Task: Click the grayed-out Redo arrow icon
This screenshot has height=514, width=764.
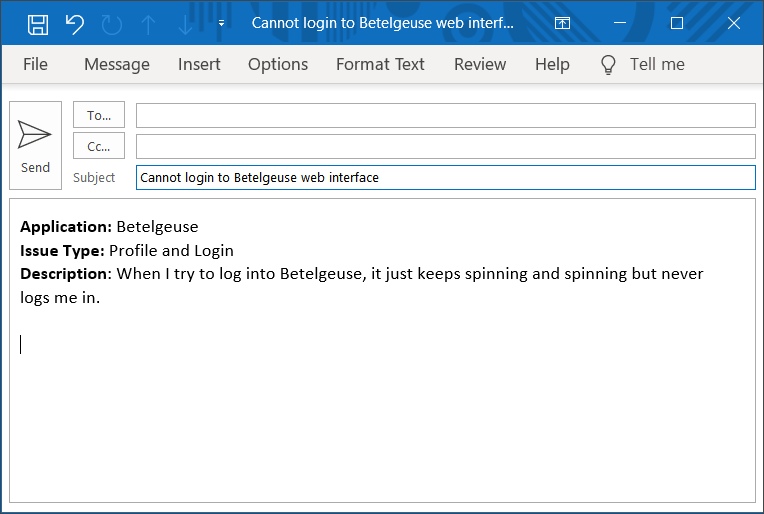Action: 112,24
